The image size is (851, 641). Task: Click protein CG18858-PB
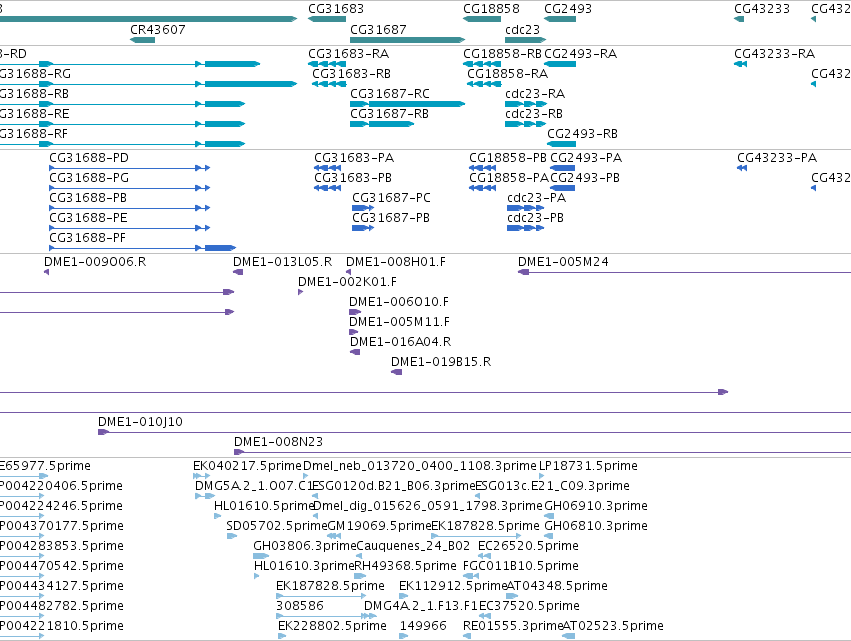508,158
